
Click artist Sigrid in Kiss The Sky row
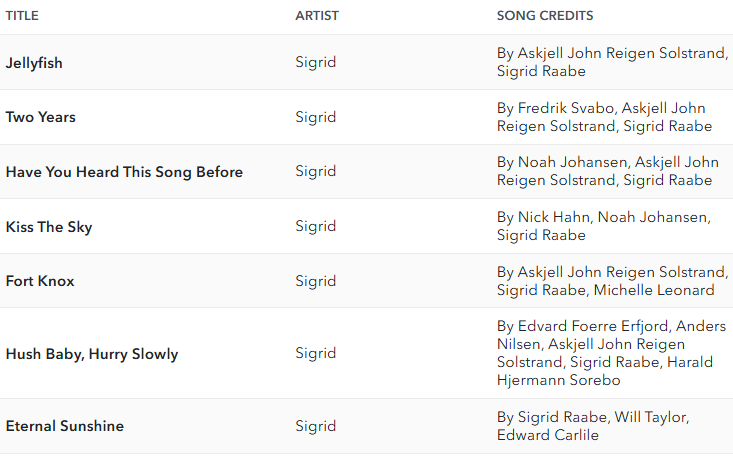tap(316, 226)
